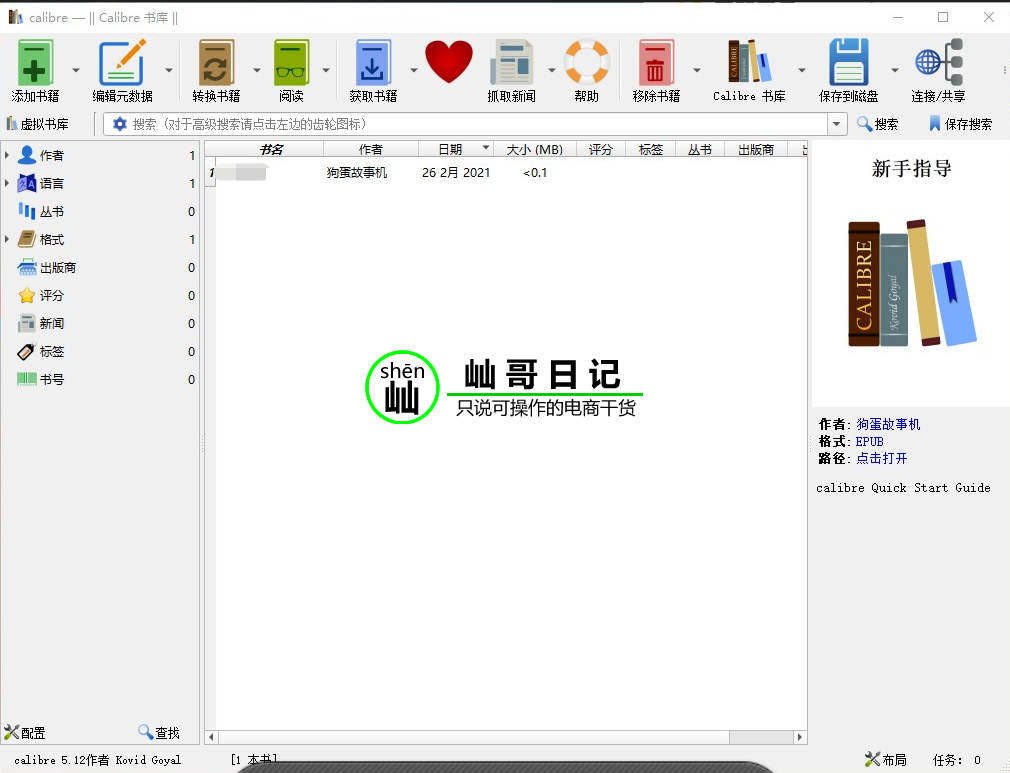Click the 布局 layout button
The height and width of the screenshot is (773, 1010).
point(886,759)
